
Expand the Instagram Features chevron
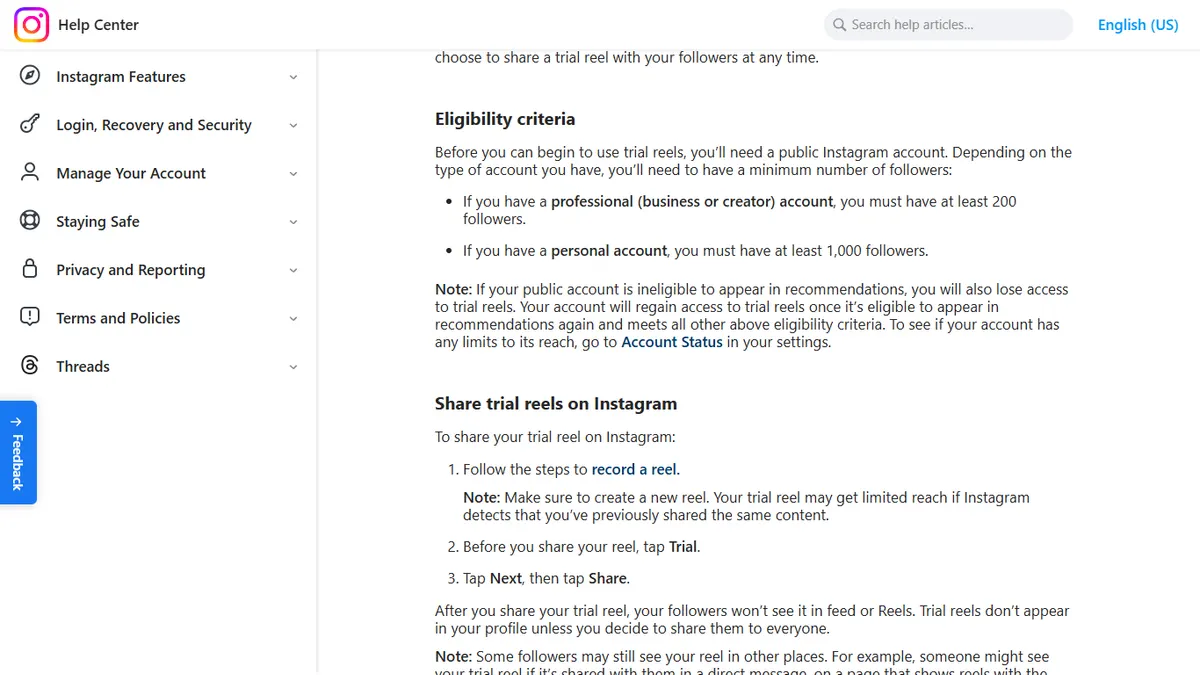coord(293,77)
